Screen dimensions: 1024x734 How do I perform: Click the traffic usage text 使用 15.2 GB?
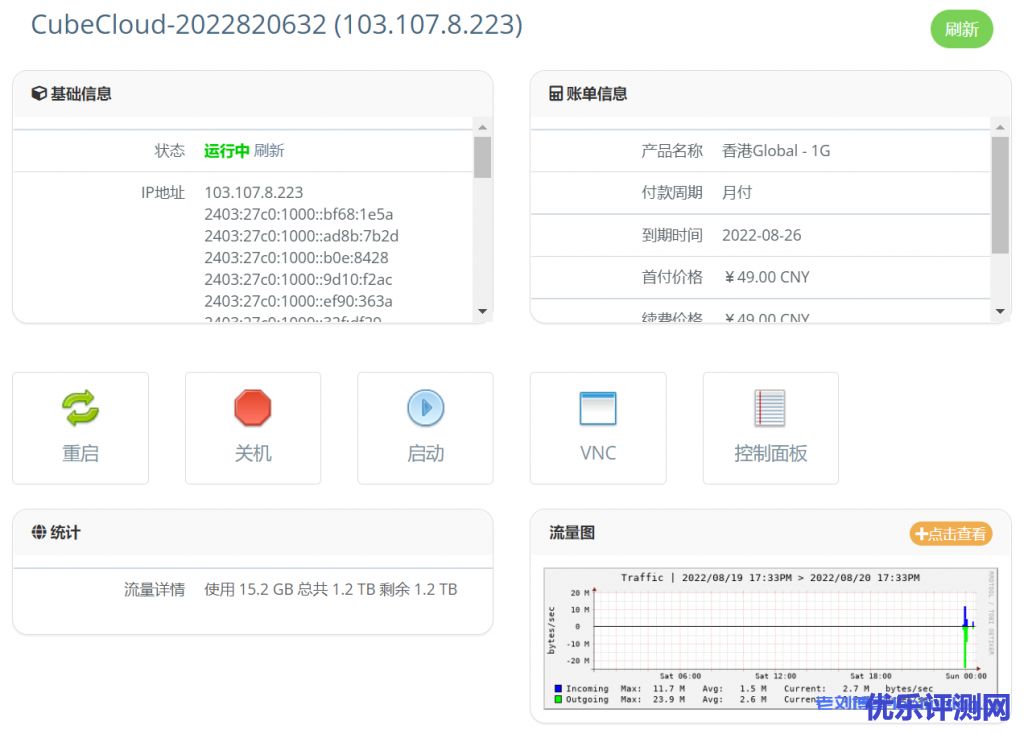click(x=248, y=590)
